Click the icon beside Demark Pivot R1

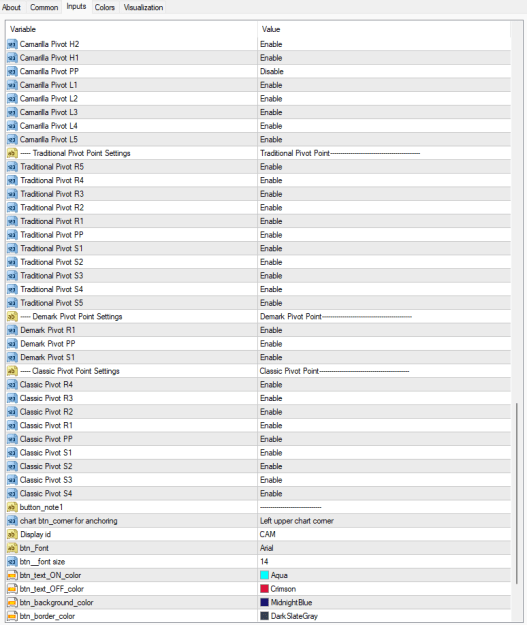(12, 330)
